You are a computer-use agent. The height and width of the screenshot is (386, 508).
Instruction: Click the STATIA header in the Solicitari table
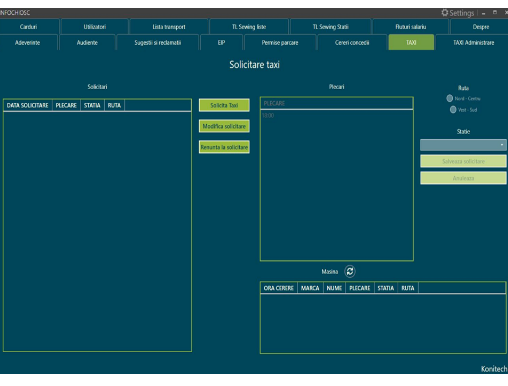click(x=92, y=105)
